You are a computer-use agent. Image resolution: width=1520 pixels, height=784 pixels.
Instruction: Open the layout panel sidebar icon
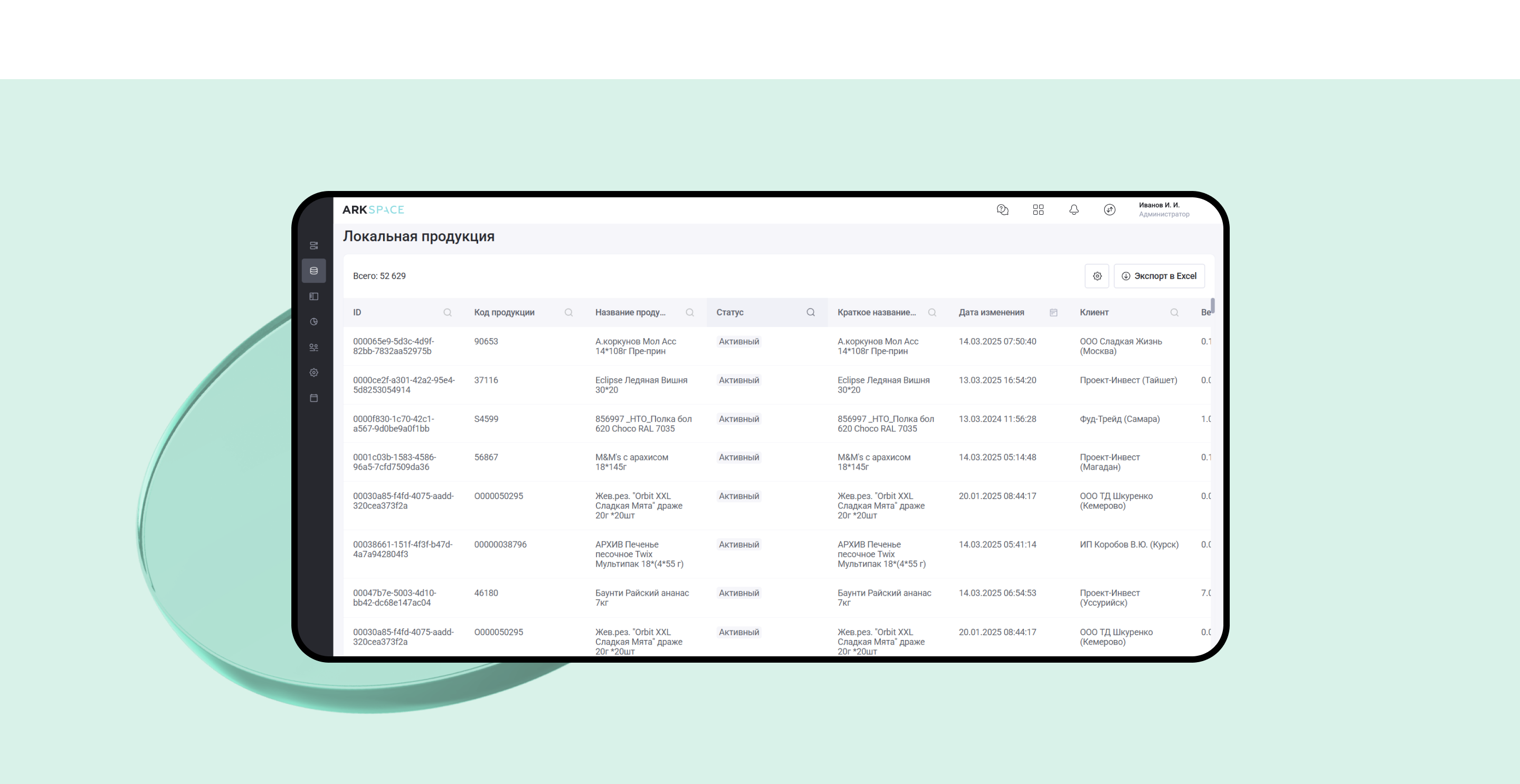[314, 296]
